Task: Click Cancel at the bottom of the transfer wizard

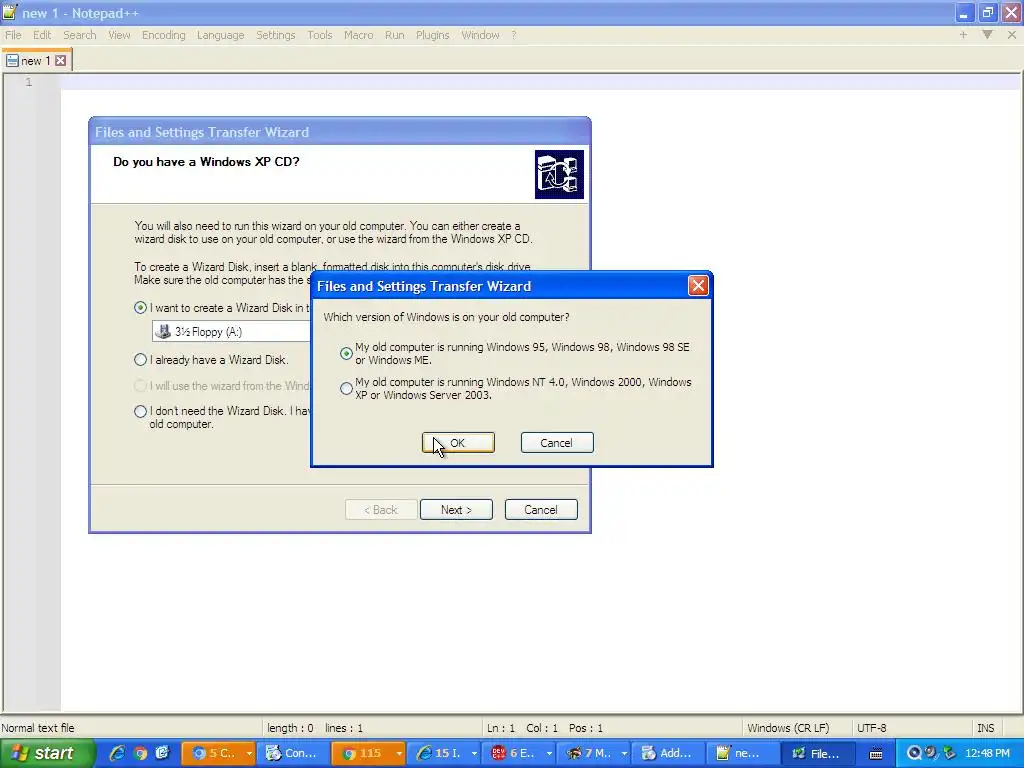Action: (x=541, y=510)
